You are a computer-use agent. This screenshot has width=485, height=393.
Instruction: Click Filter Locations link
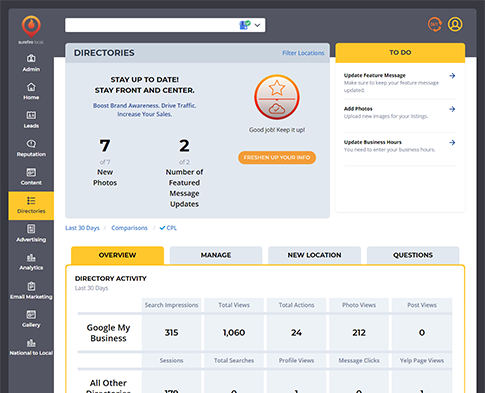[303, 53]
